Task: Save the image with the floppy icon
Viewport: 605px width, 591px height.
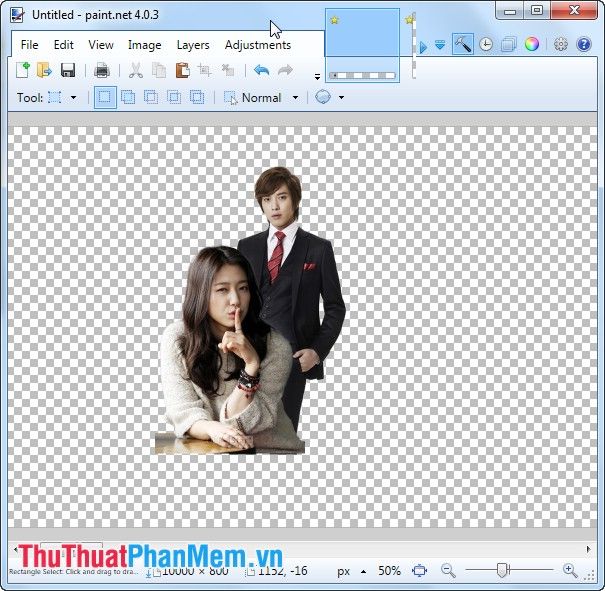Action: (68, 70)
